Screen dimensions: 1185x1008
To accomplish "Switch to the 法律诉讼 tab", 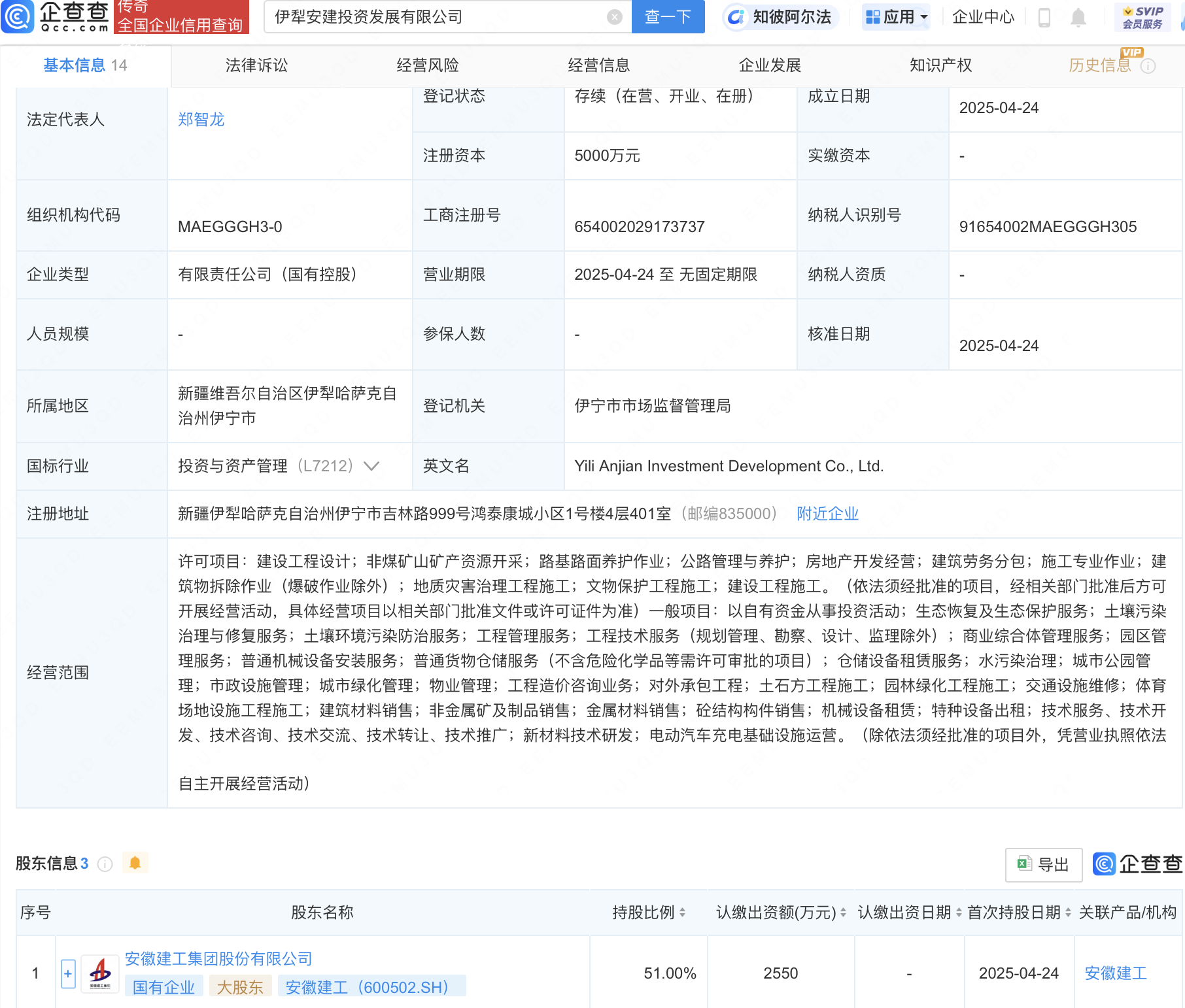I will (x=256, y=65).
